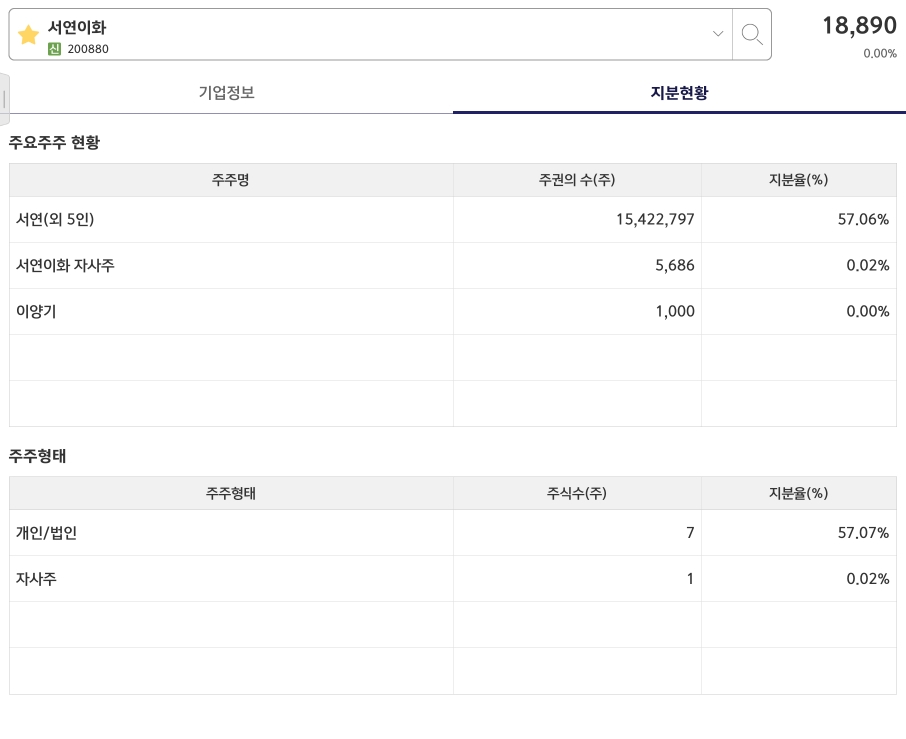Click the current price 18,890
906x739 pixels.
point(859,25)
